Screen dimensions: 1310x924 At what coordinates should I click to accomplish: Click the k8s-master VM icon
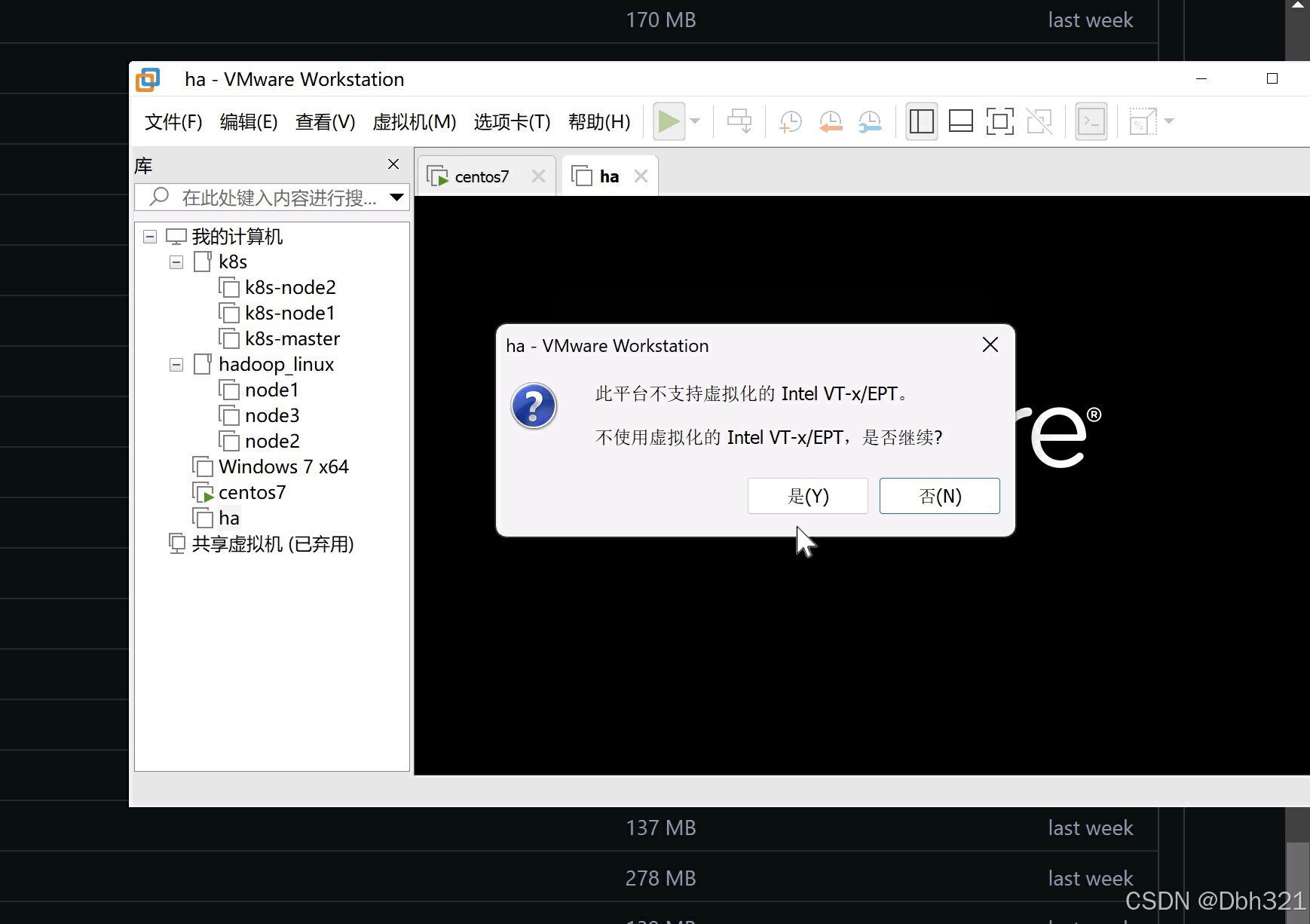pos(229,339)
